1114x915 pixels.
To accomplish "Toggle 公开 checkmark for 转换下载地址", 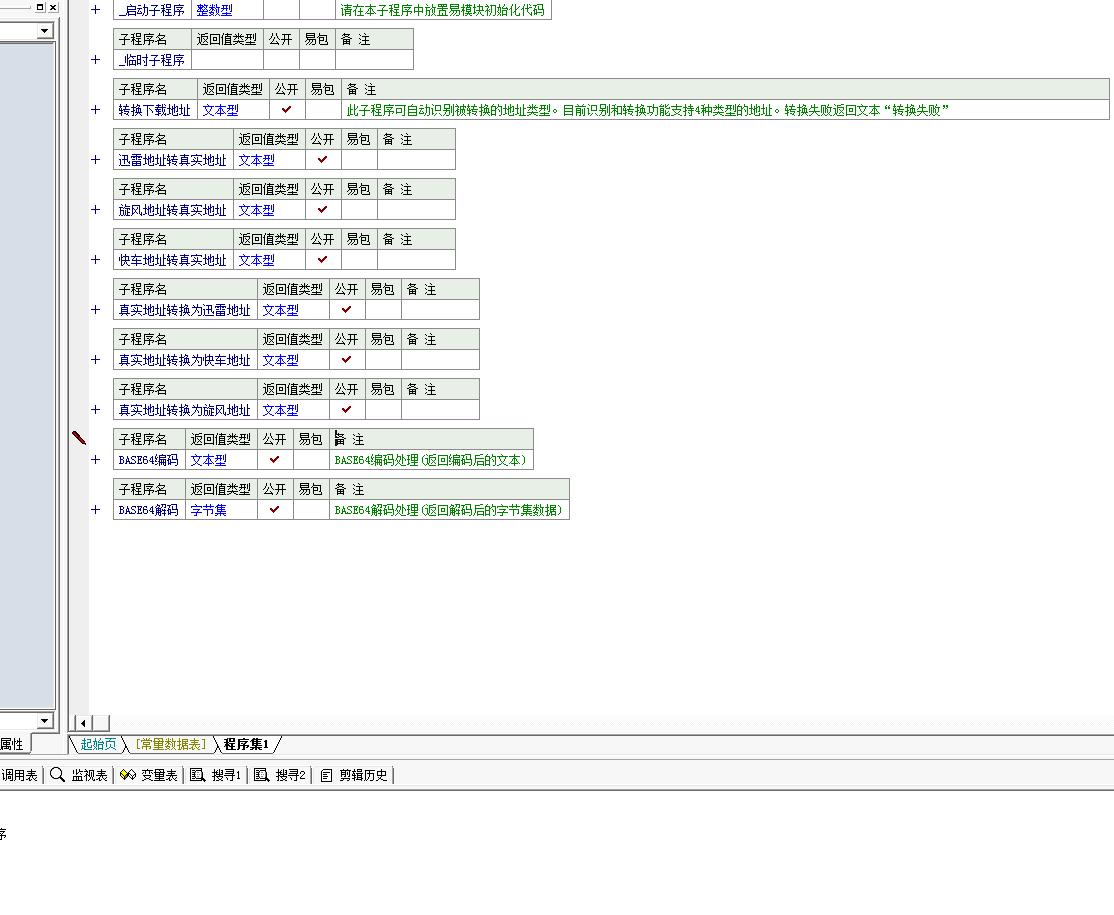I will pyautogui.click(x=286, y=109).
